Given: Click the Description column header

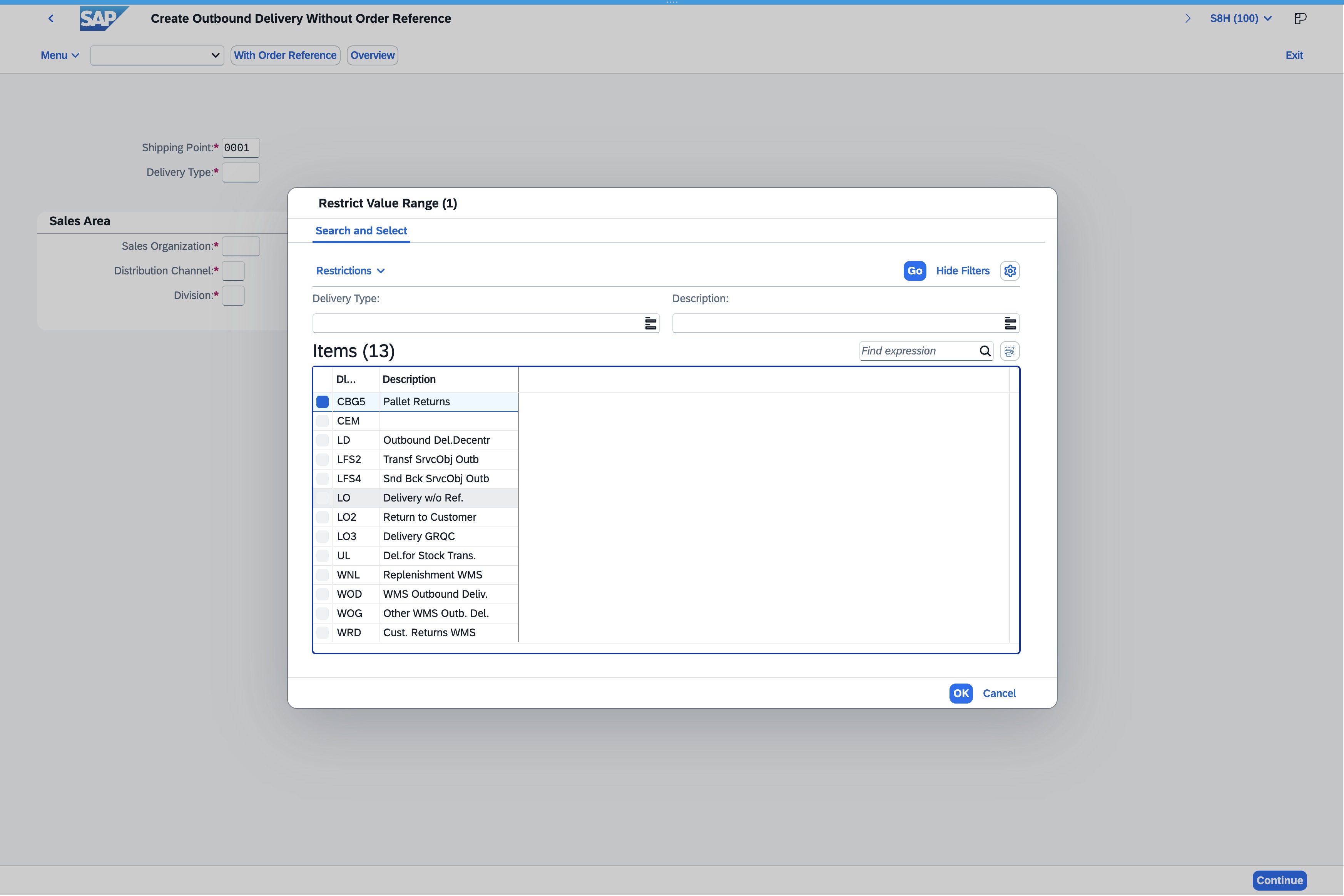Looking at the screenshot, I should pos(448,379).
